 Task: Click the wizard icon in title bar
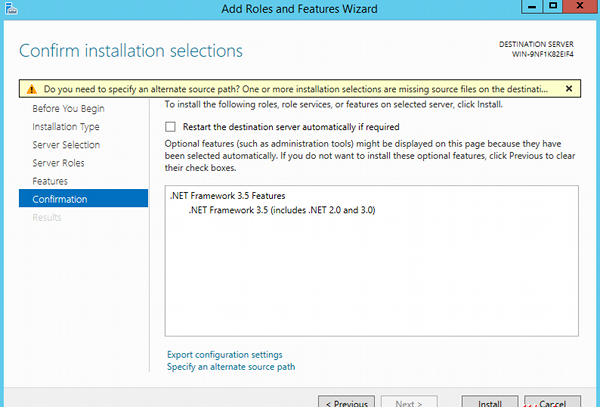(x=11, y=8)
